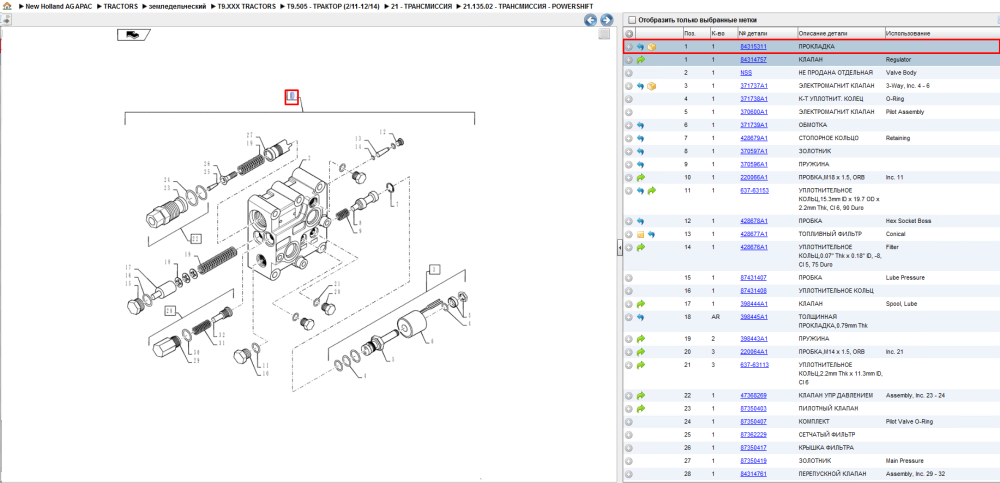Viewport: 1000px width, 483px height.
Task: Click blue arrow icon in ПРУЖИНА 370596A1 row
Action: tap(641, 164)
